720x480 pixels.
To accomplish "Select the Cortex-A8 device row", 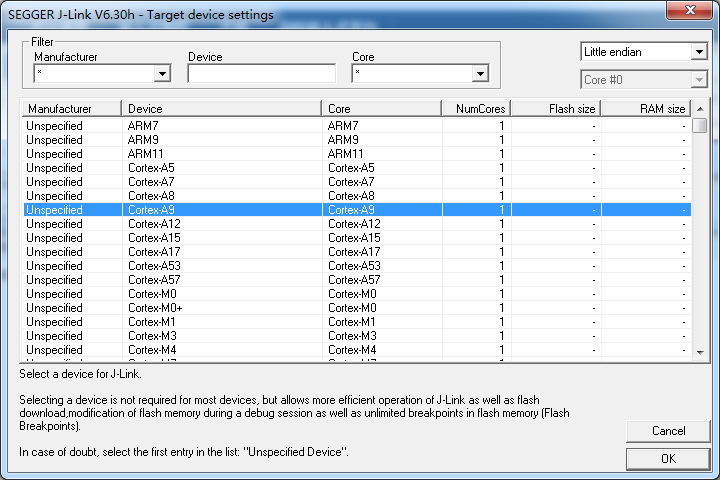I will pos(357,196).
